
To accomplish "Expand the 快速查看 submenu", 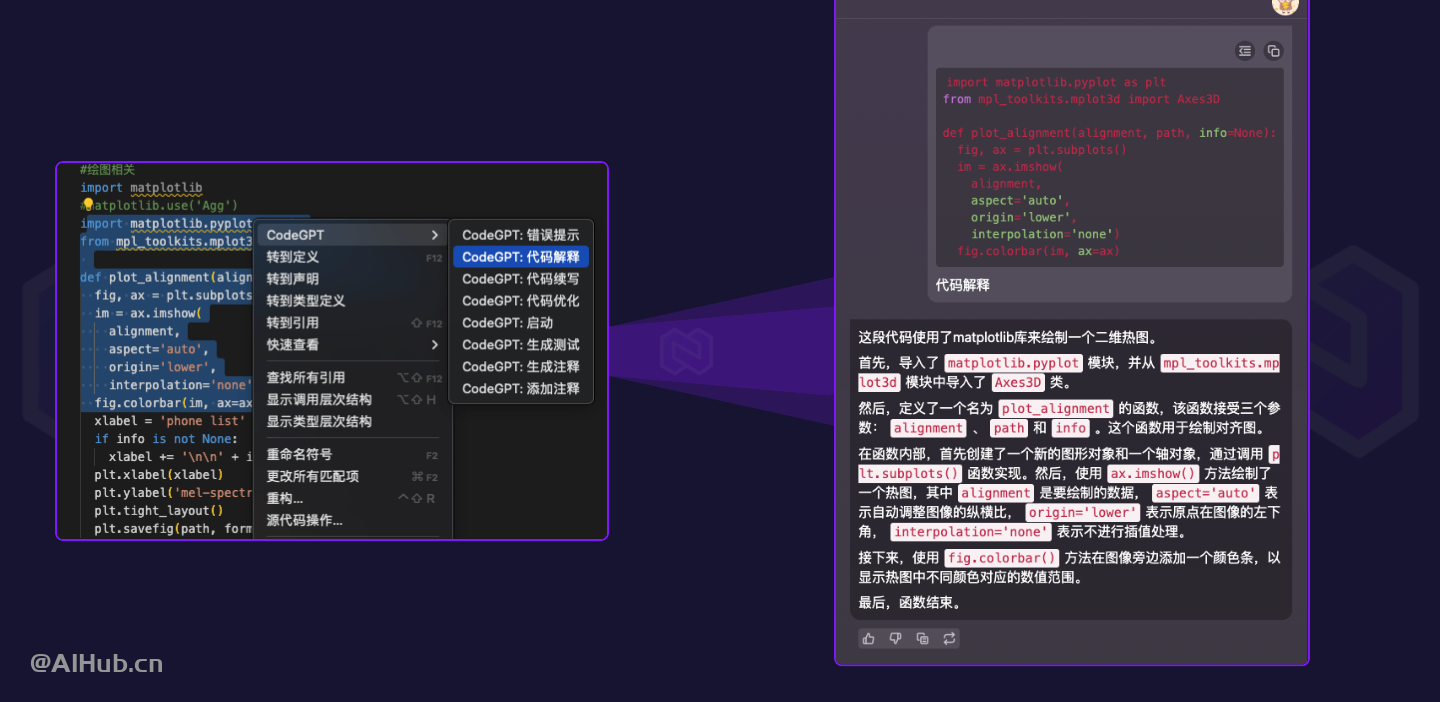I will tap(352, 345).
